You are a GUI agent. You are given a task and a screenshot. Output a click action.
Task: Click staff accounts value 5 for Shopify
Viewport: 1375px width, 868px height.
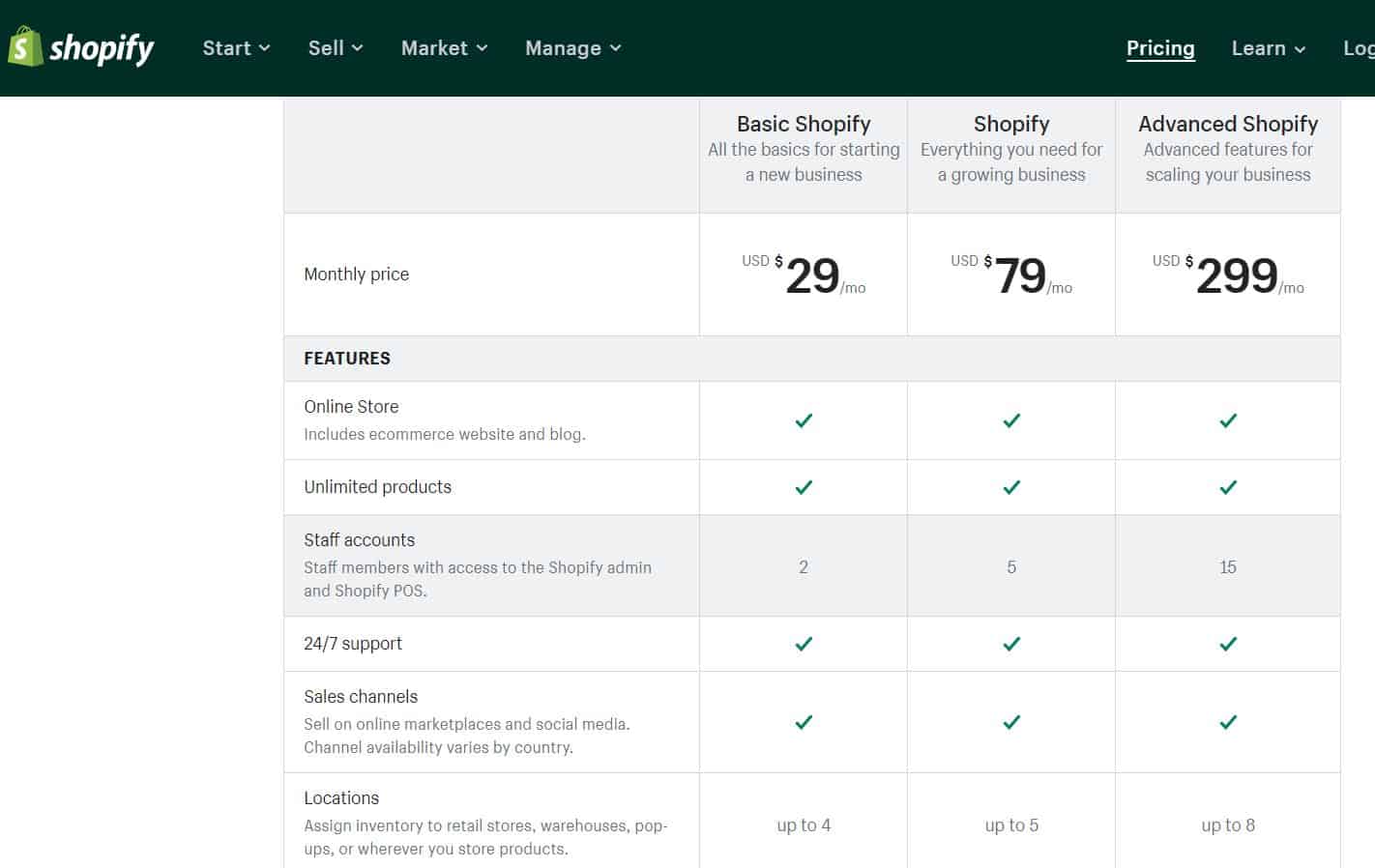(x=1011, y=567)
